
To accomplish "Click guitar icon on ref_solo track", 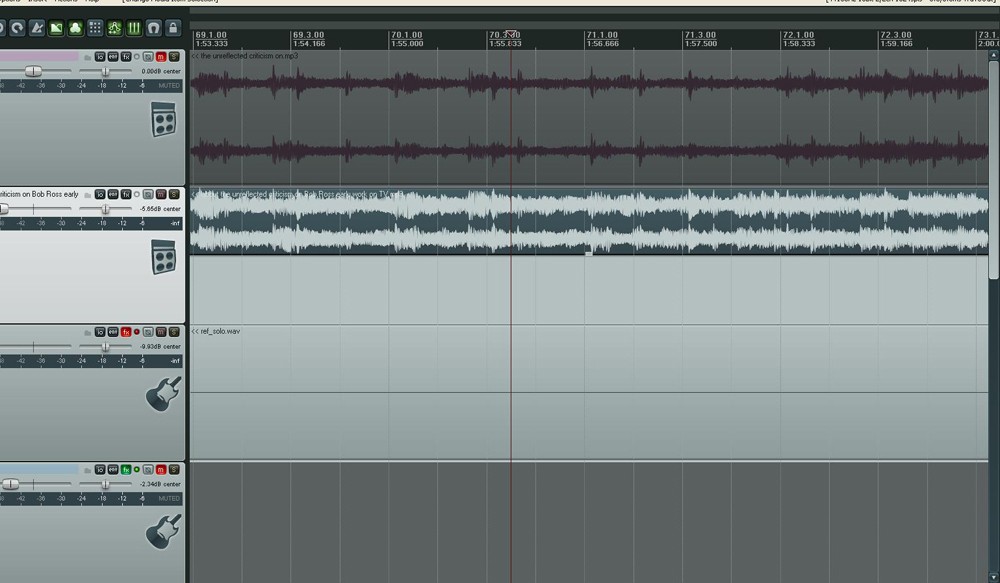I will pos(163,394).
